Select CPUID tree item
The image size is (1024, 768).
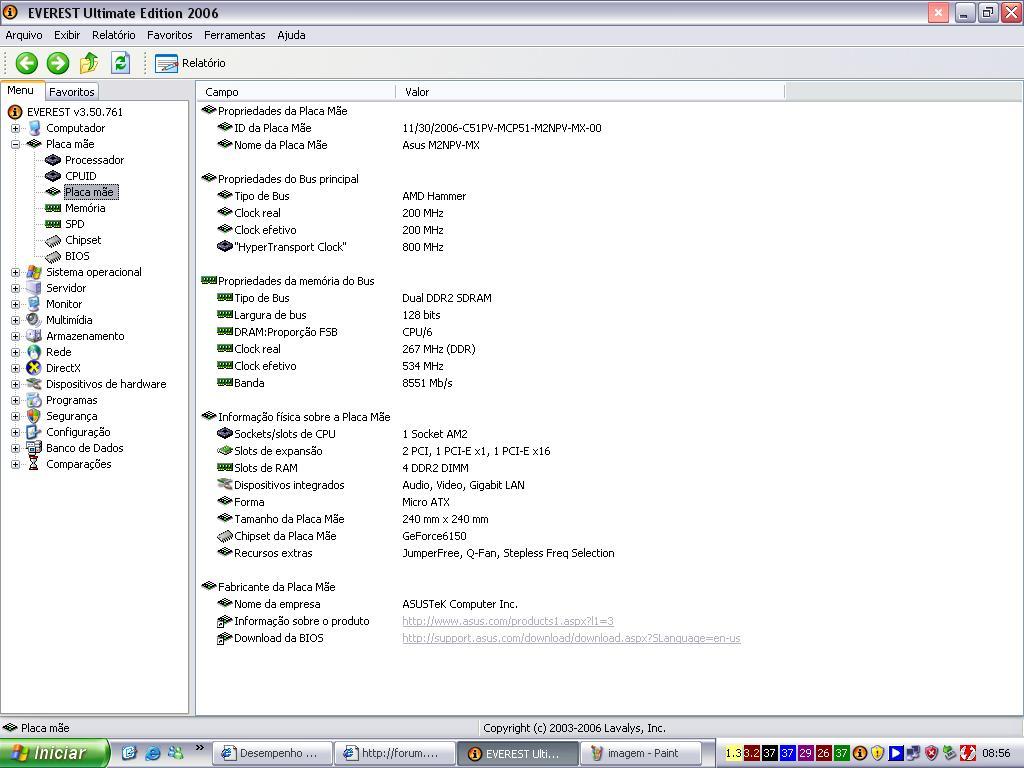point(80,176)
